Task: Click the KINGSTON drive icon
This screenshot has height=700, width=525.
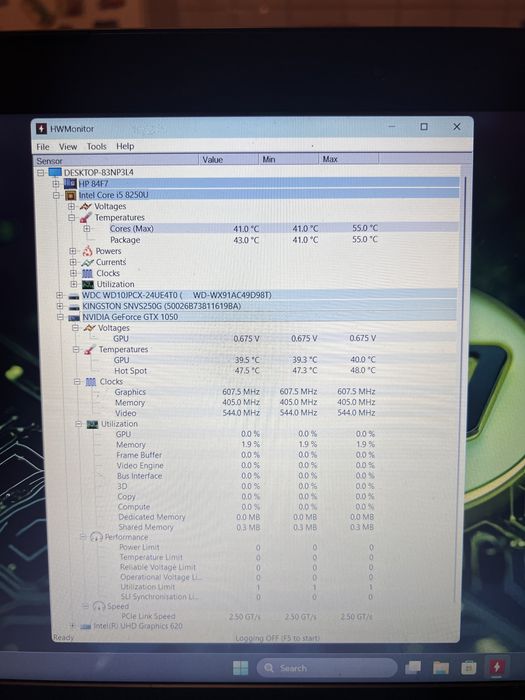Action: [74, 307]
